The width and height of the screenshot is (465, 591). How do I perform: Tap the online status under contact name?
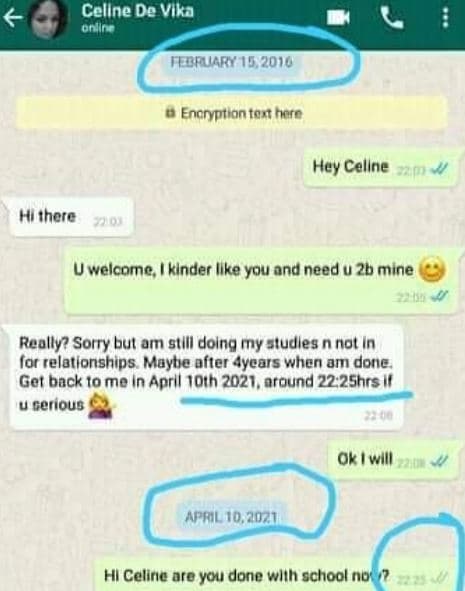tap(98, 28)
